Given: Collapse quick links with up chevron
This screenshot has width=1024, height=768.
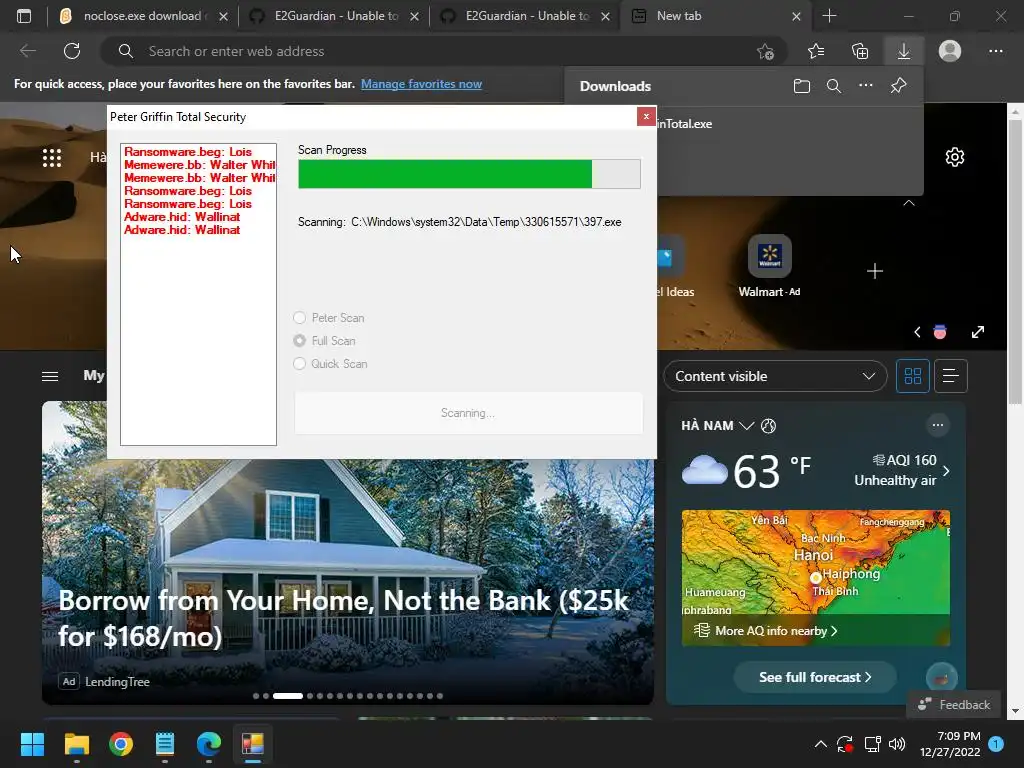Looking at the screenshot, I should click(908, 203).
